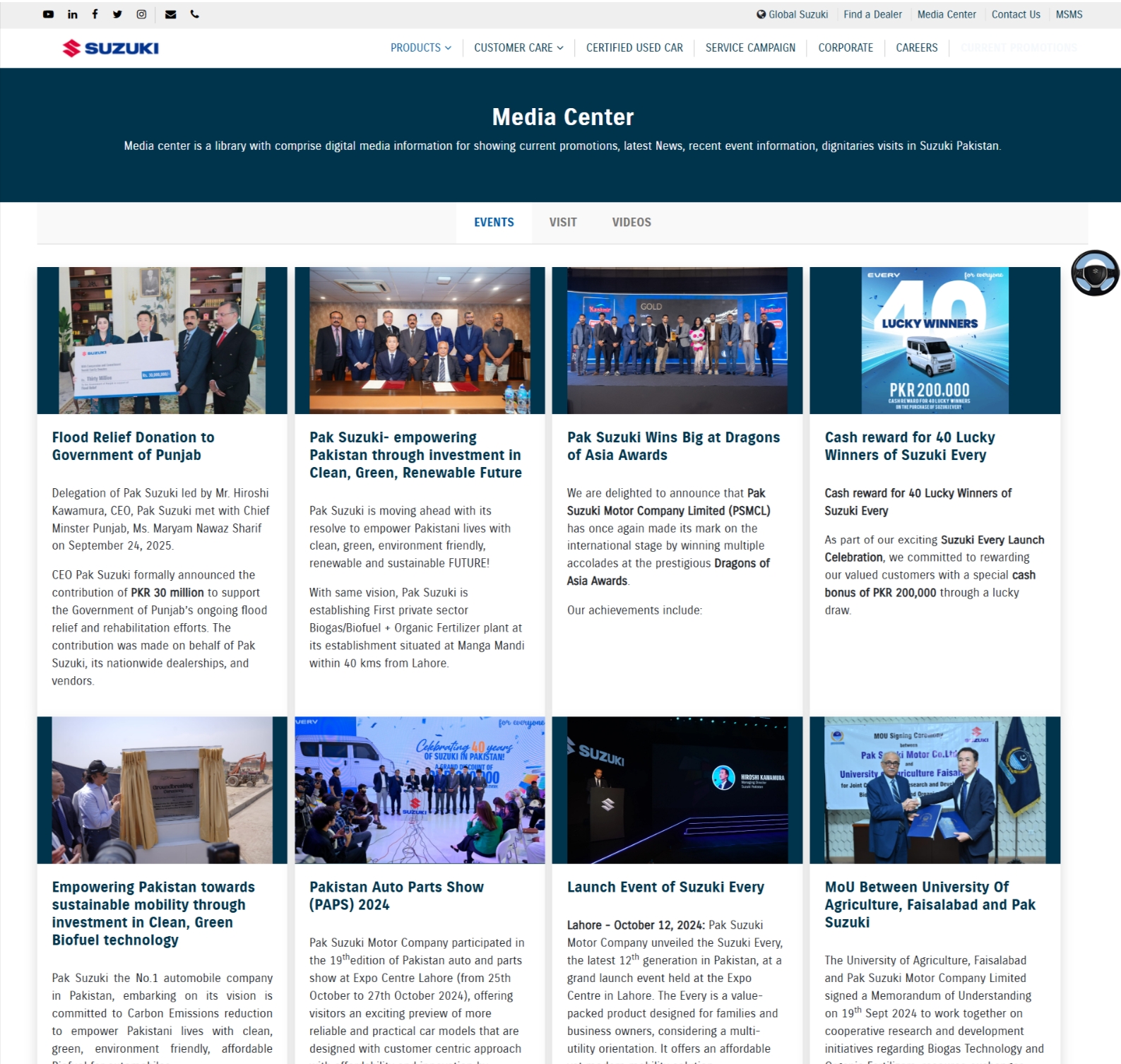Click the phone call icon
The width and height of the screenshot is (1121, 1064).
pos(195,14)
